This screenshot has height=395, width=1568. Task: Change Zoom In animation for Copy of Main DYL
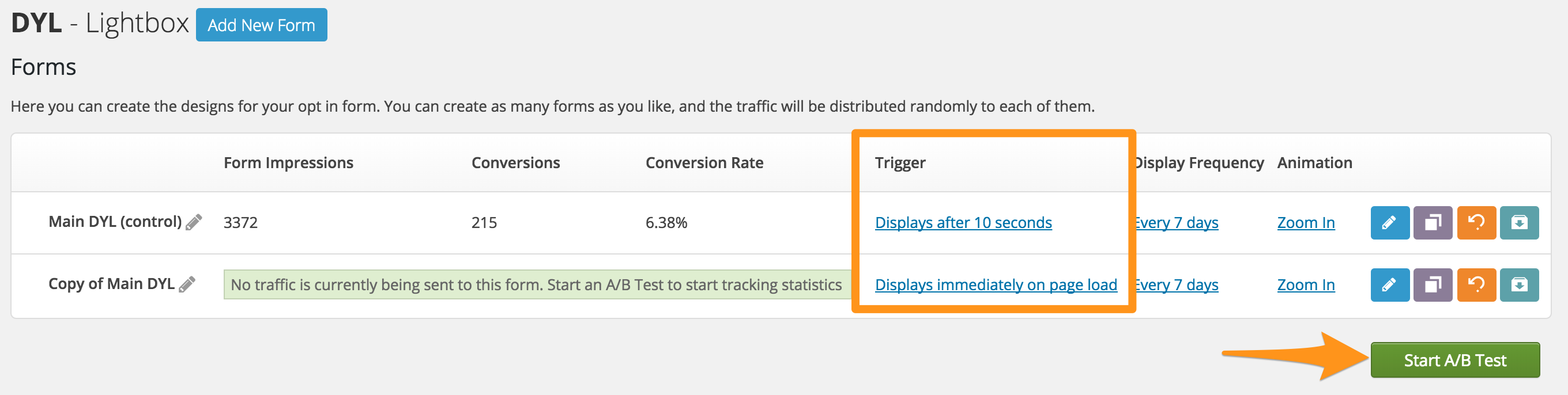(1306, 284)
